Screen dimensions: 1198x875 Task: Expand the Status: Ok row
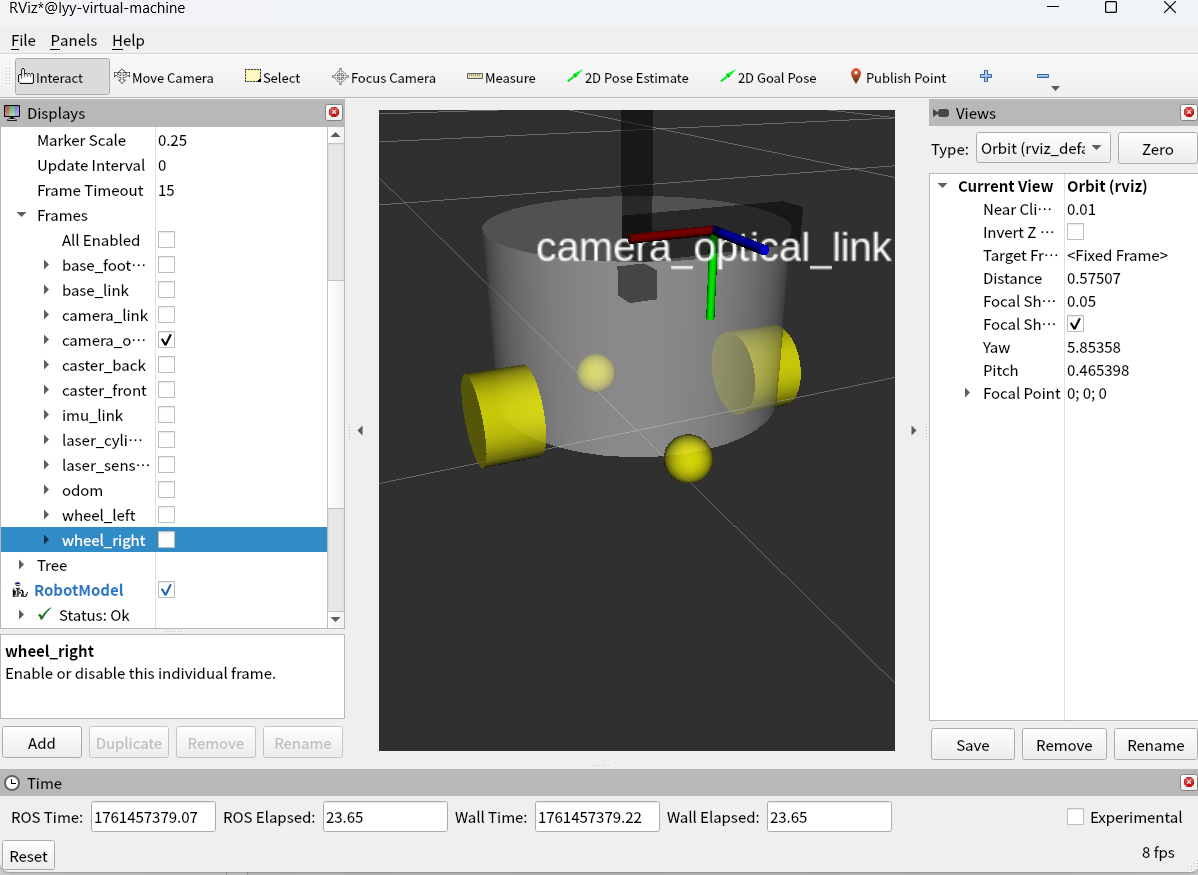[21, 614]
